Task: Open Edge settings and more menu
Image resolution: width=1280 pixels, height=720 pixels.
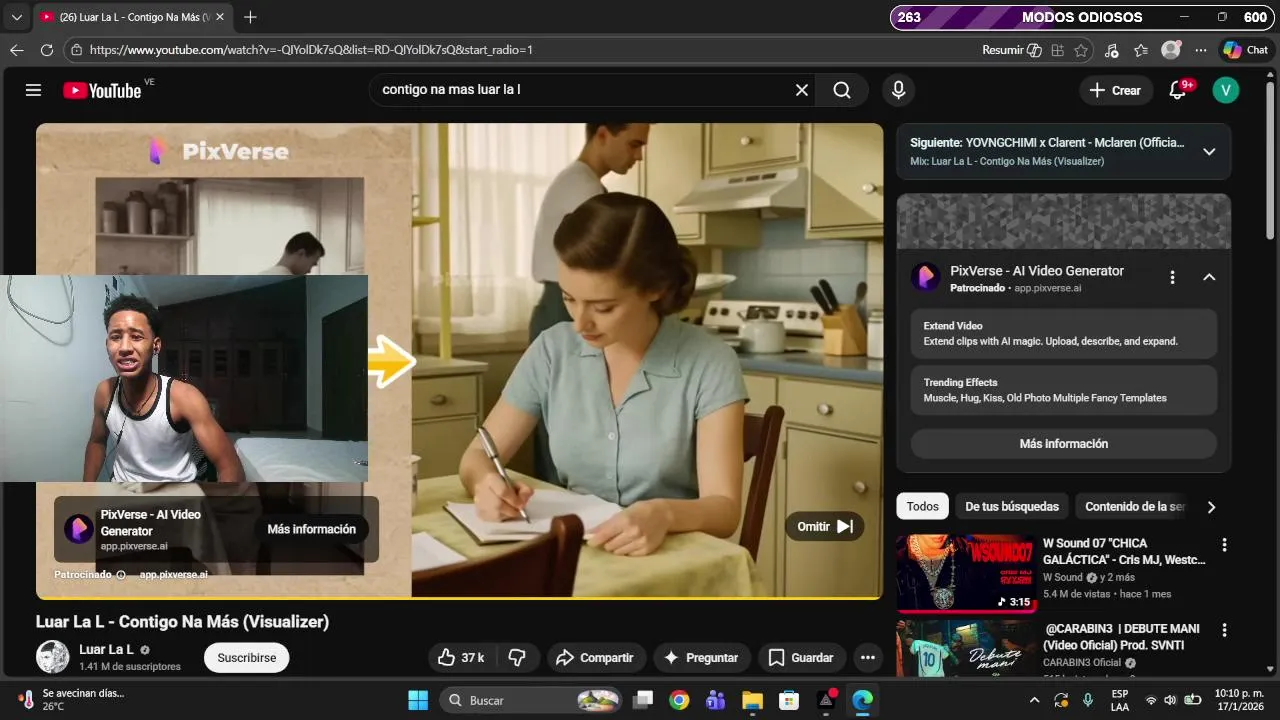Action: coord(1203,50)
